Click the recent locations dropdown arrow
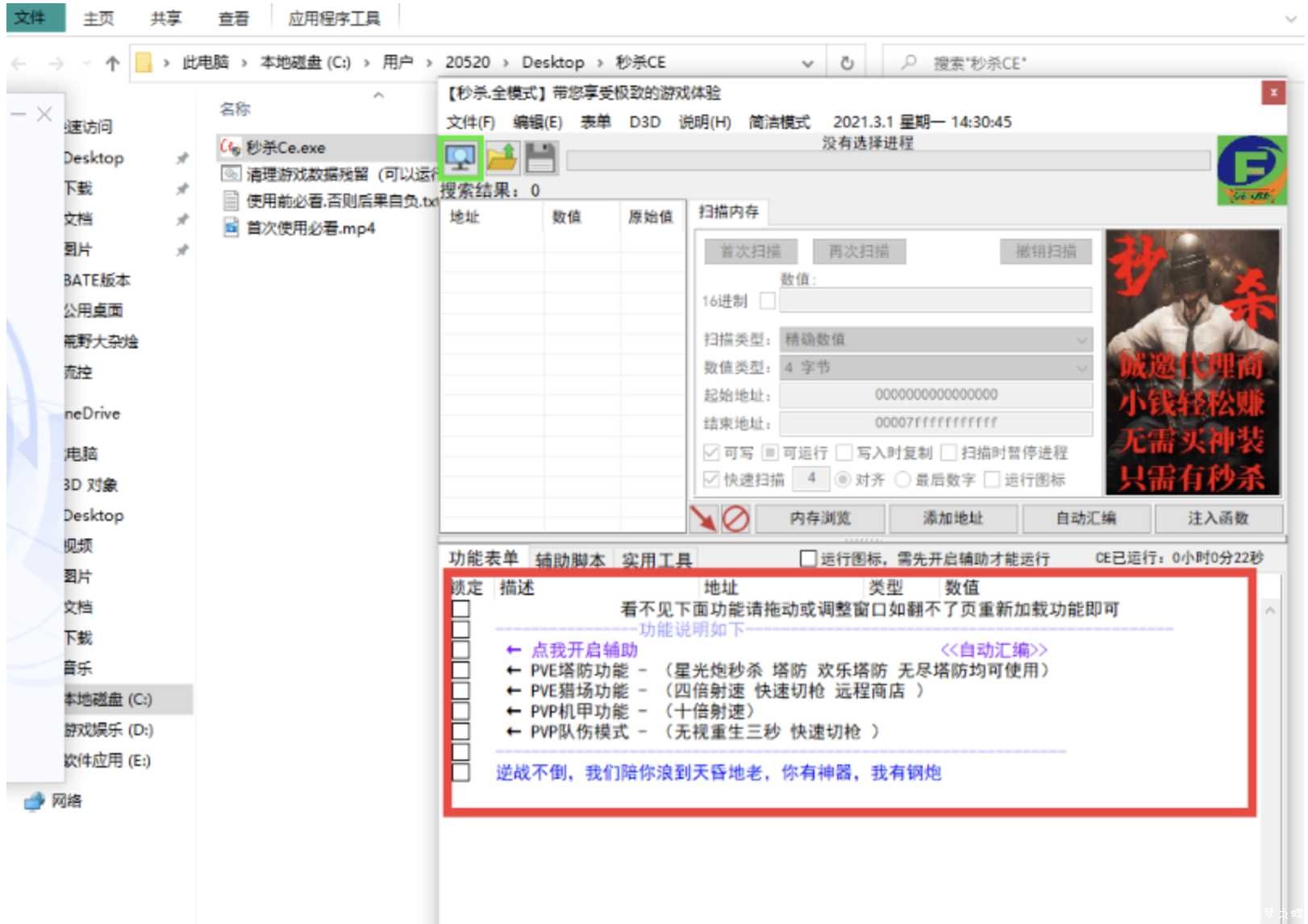The width and height of the screenshot is (1308, 924). pyautogui.click(x=85, y=63)
